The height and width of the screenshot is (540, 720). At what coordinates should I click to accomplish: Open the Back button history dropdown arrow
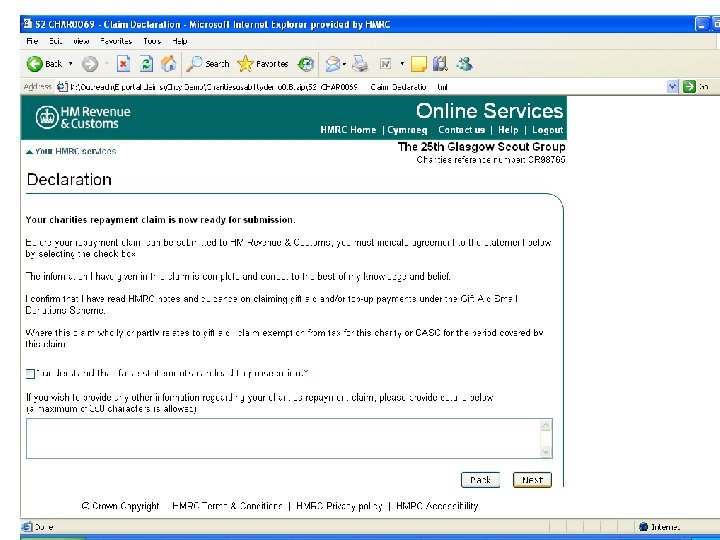tap(71, 64)
